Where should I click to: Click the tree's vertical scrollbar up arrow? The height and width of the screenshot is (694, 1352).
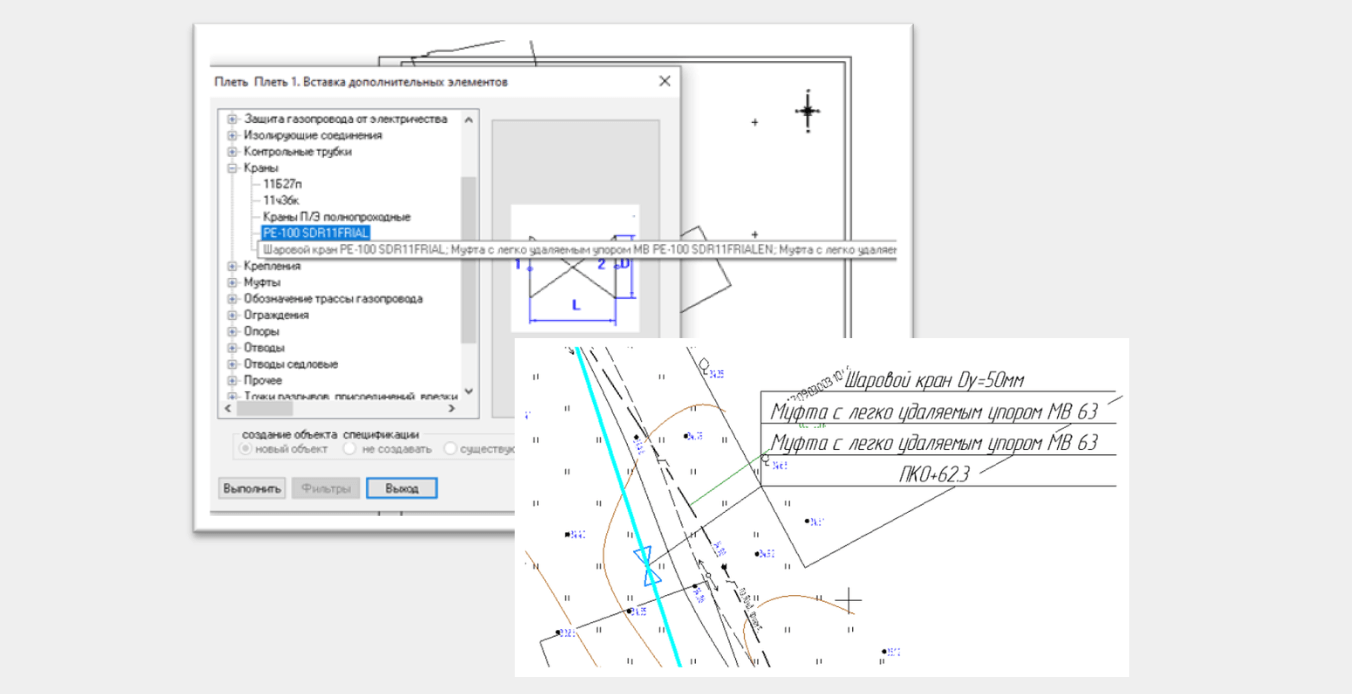[x=469, y=119]
